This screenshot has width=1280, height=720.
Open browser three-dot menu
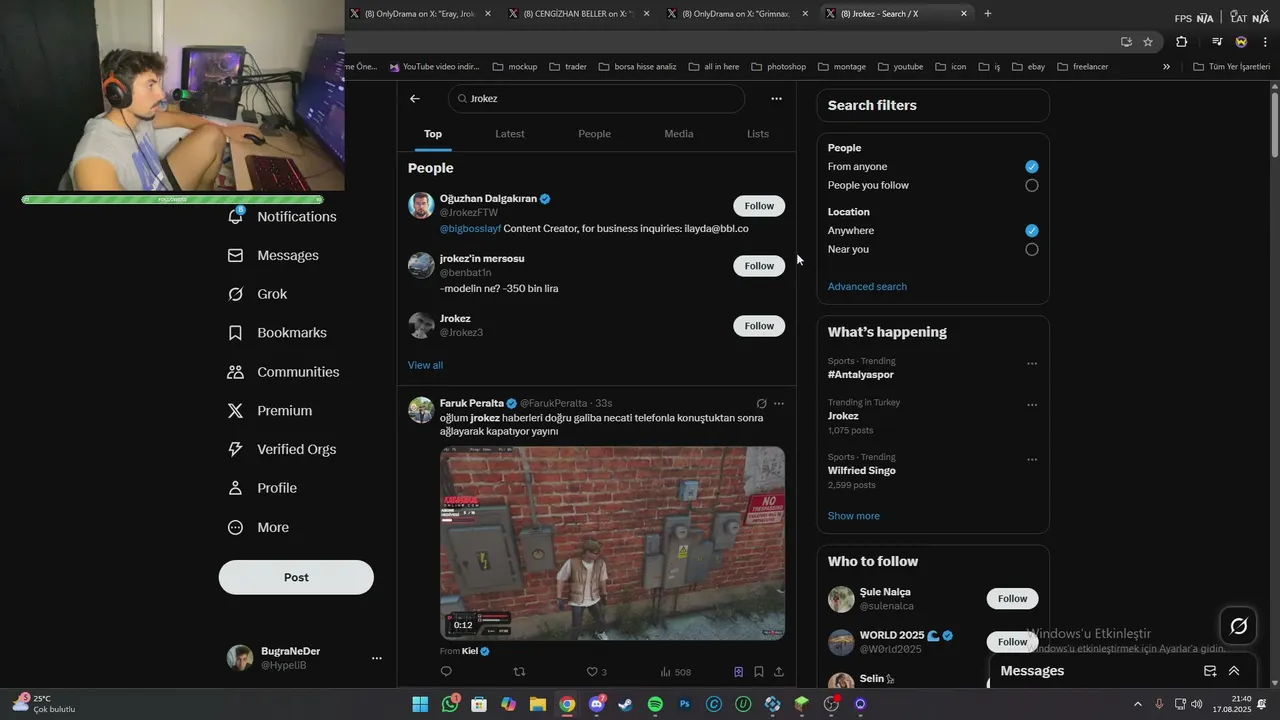point(1266,42)
